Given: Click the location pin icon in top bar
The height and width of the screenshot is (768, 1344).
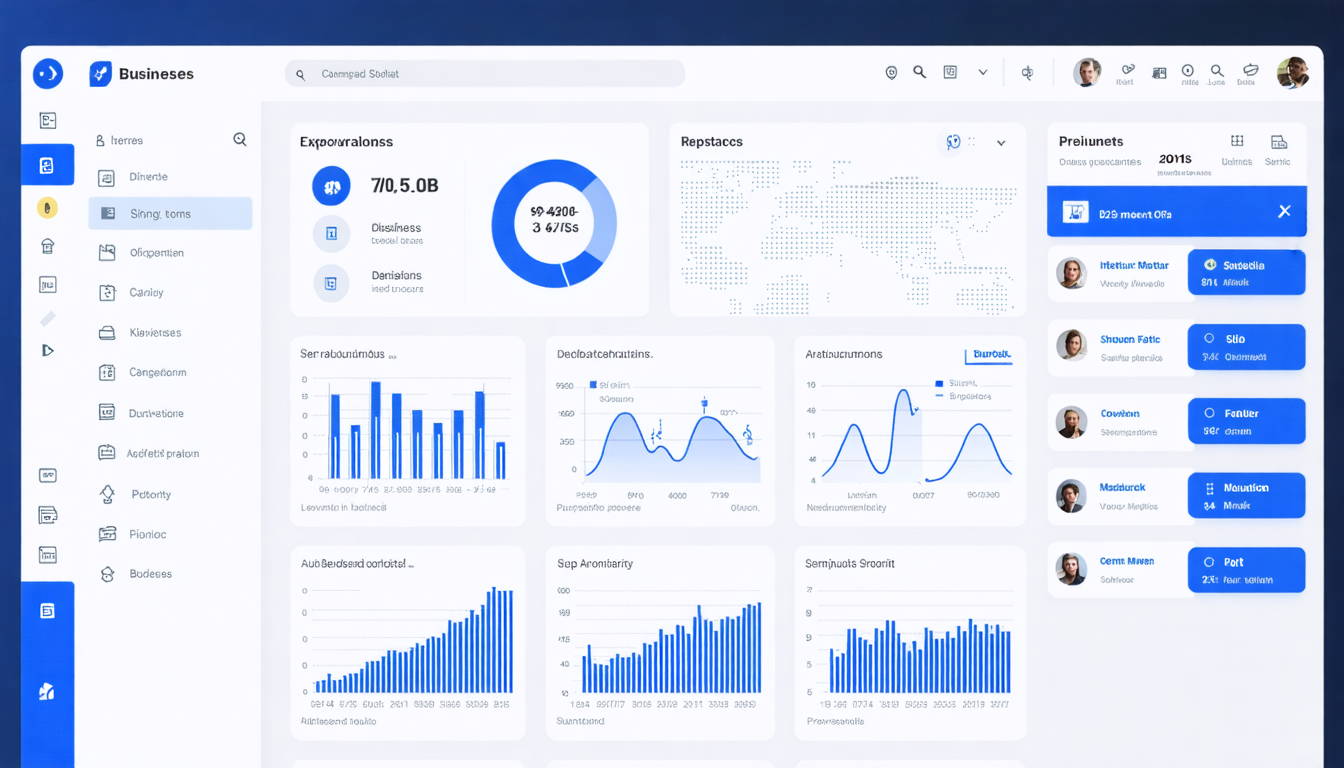Looking at the screenshot, I should coord(891,73).
